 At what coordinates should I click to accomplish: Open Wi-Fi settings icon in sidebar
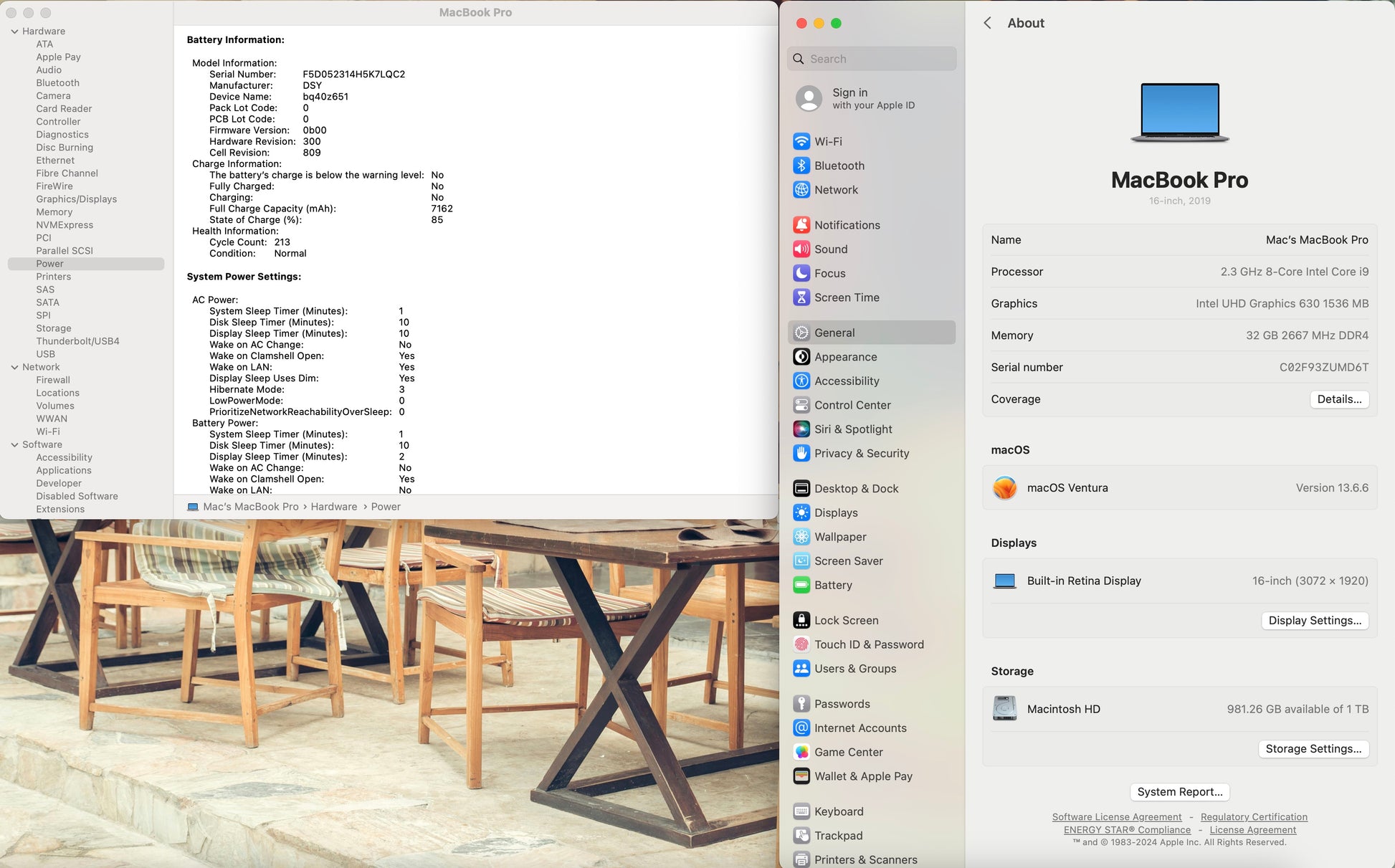pos(801,141)
